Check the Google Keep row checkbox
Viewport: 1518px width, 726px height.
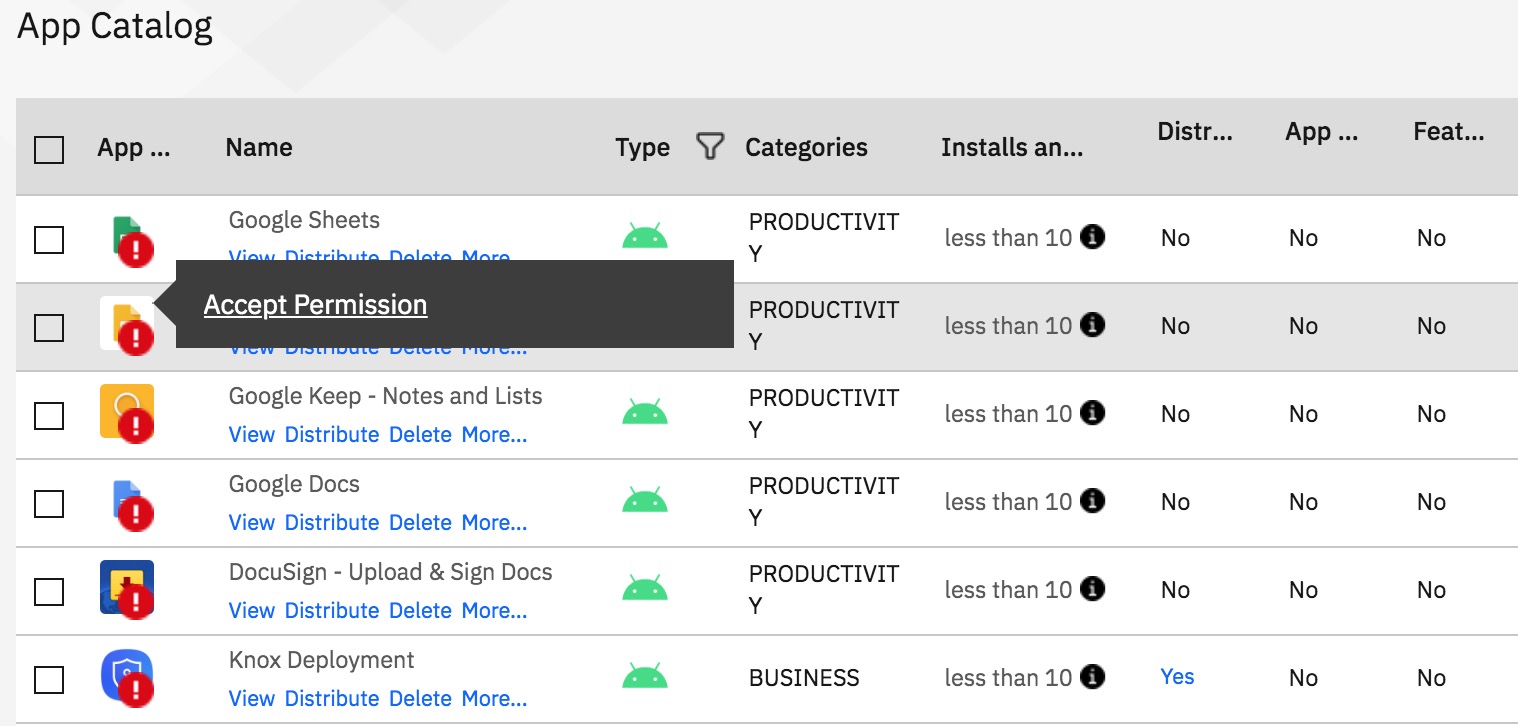(x=49, y=416)
